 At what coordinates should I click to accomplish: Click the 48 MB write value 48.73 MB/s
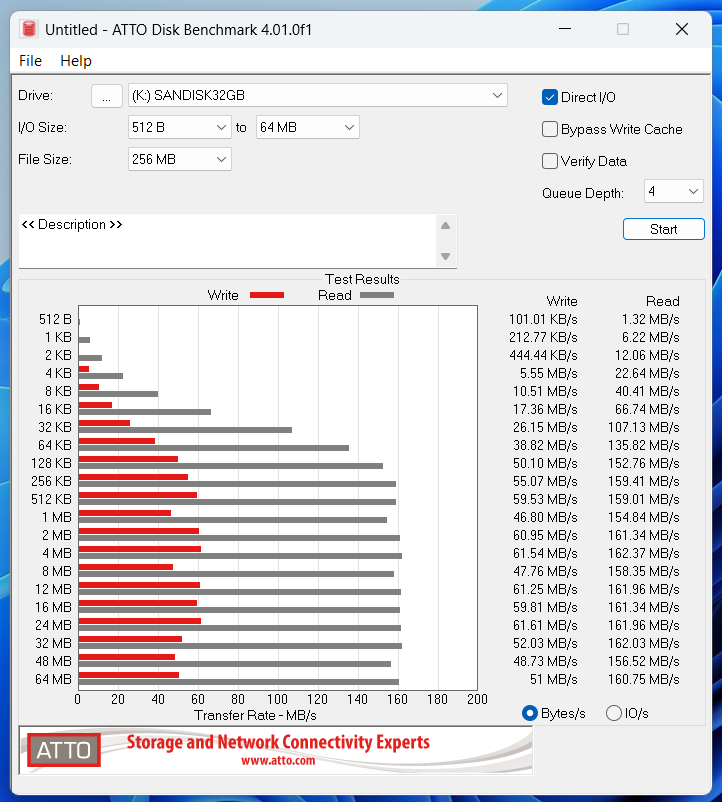(545, 661)
